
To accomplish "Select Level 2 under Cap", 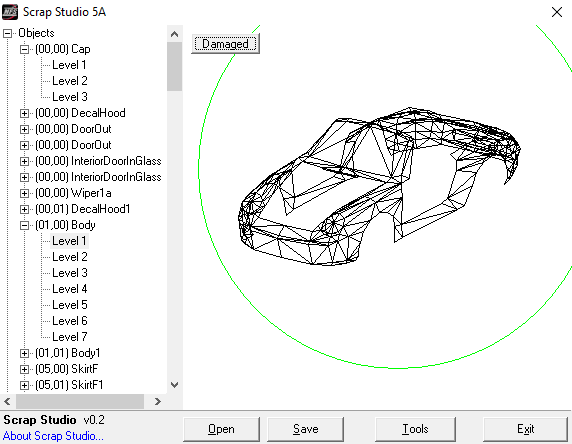I will click(x=70, y=81).
